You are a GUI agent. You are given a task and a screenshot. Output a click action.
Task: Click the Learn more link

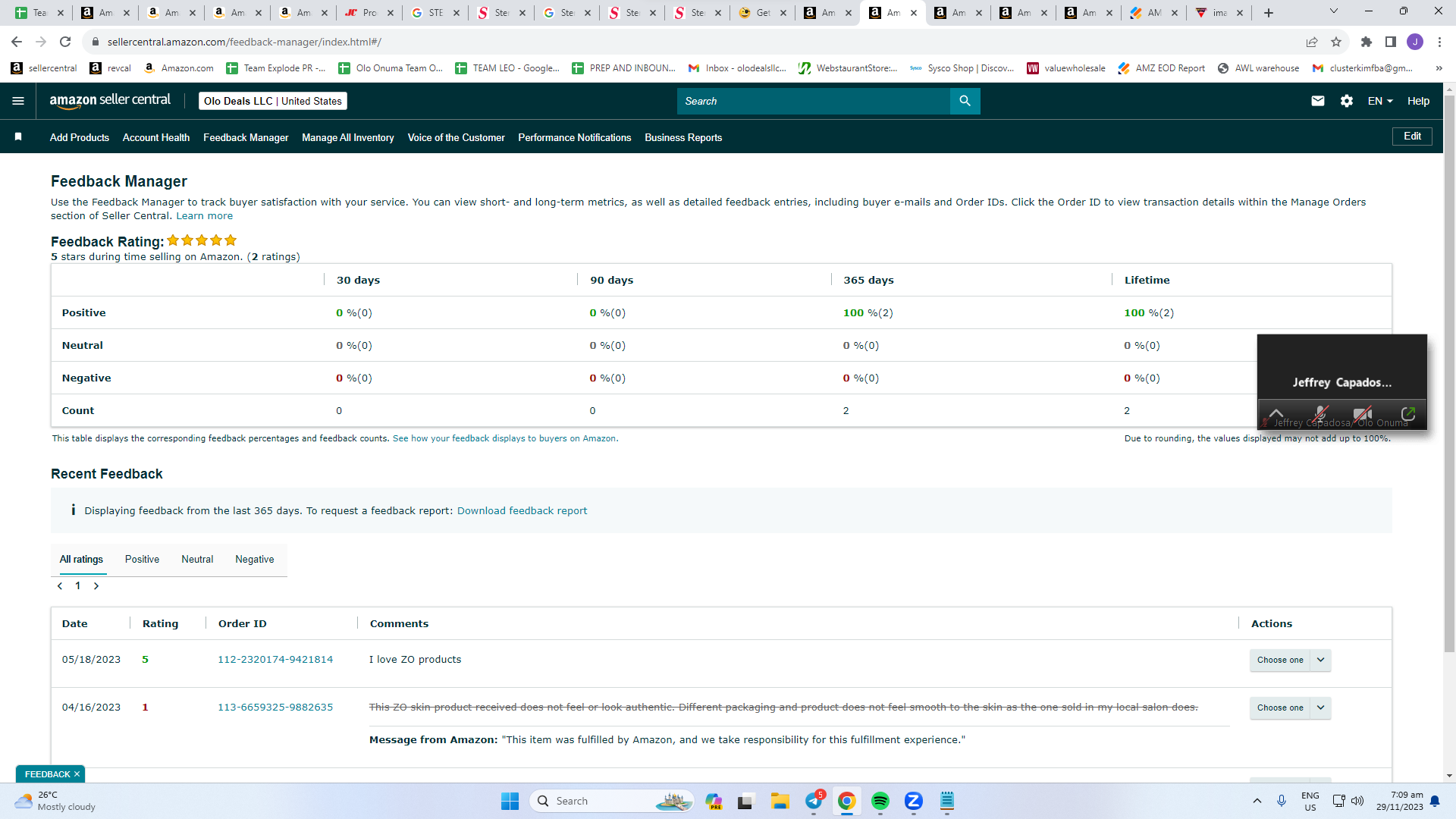pos(205,216)
